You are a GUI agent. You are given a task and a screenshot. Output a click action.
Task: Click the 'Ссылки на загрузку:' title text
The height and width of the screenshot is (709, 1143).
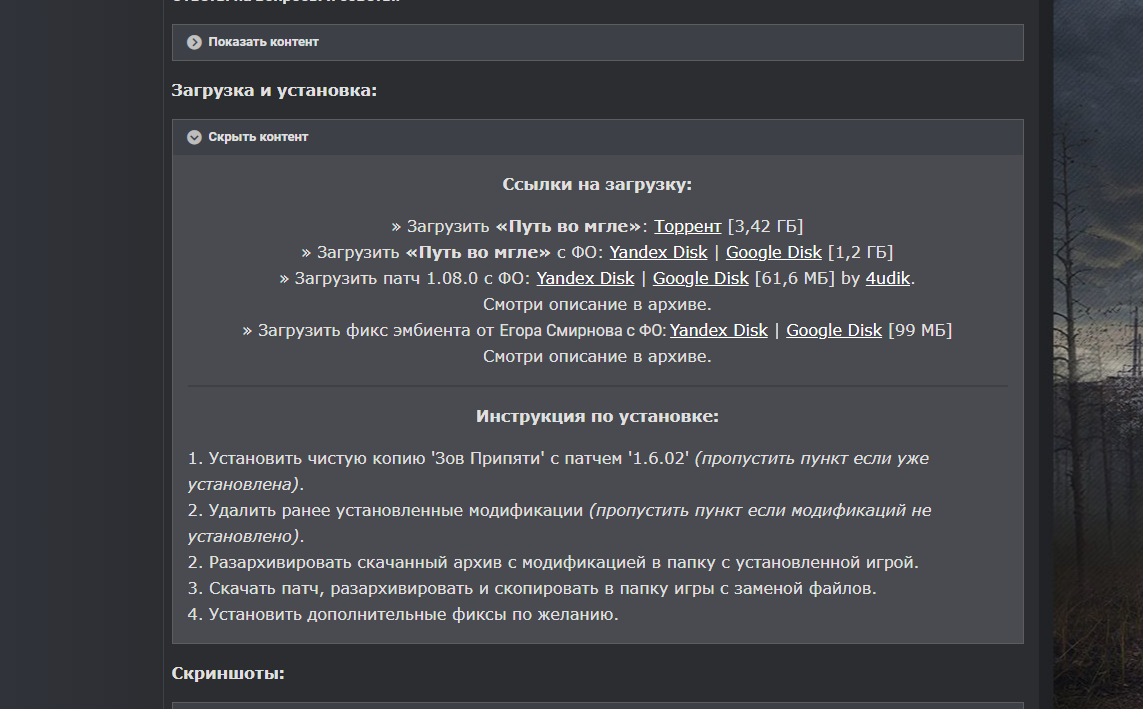597,185
